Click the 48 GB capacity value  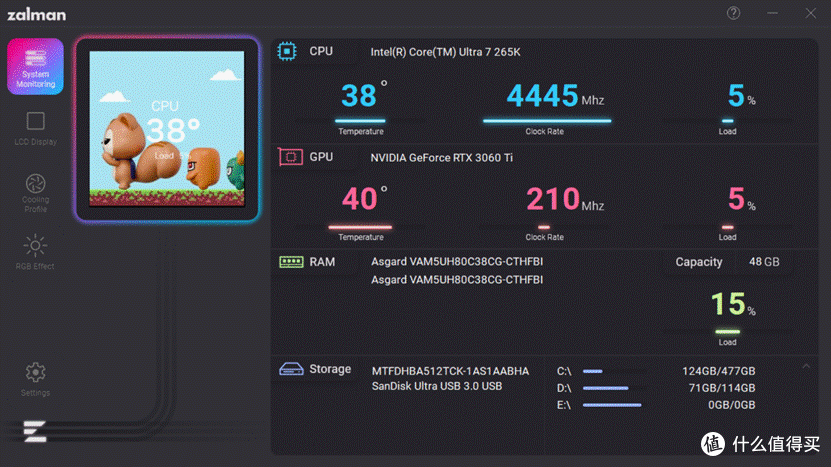click(x=764, y=262)
